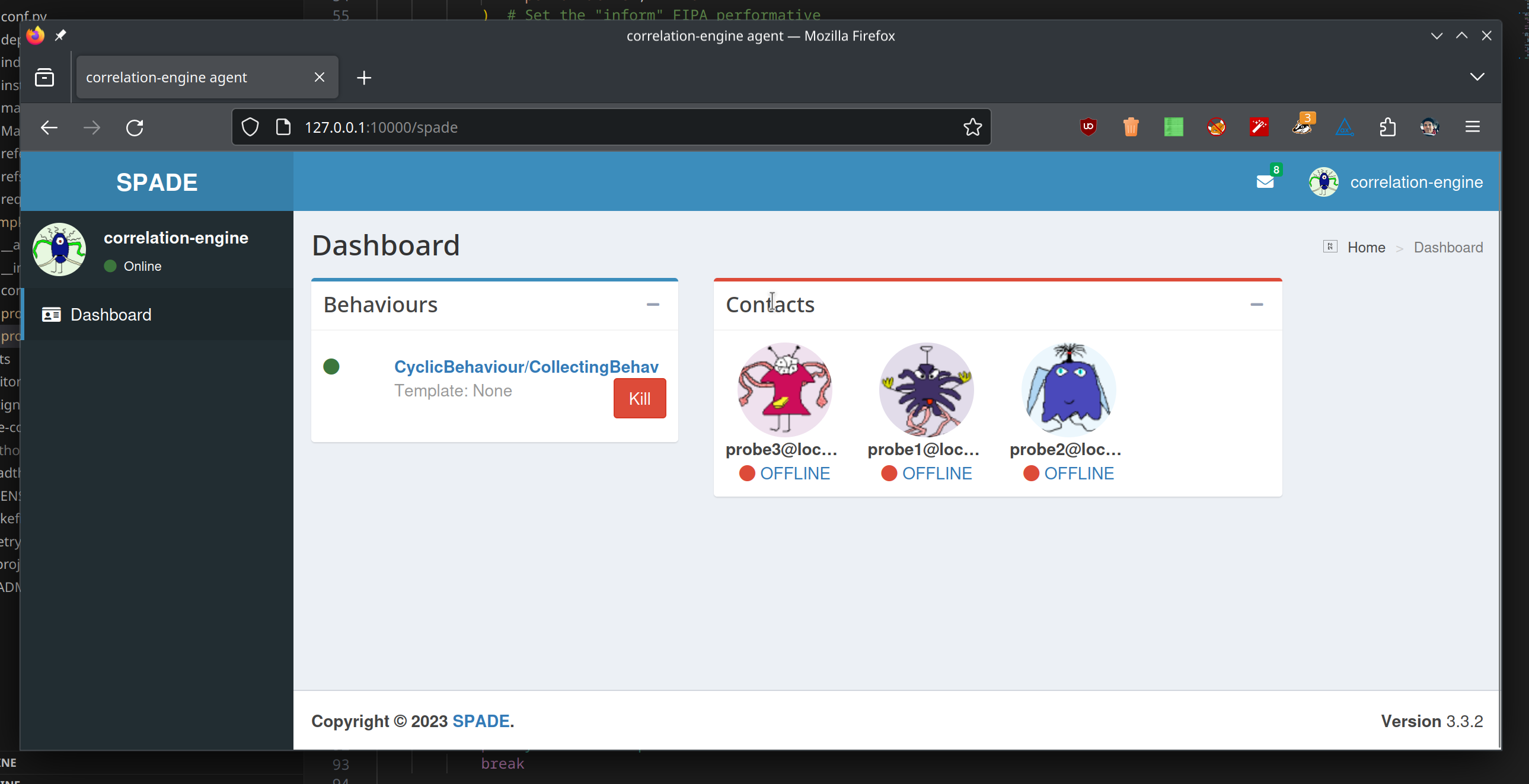This screenshot has height=784, width=1529.
Task: Open the list all tabs dropdown
Action: (1477, 77)
